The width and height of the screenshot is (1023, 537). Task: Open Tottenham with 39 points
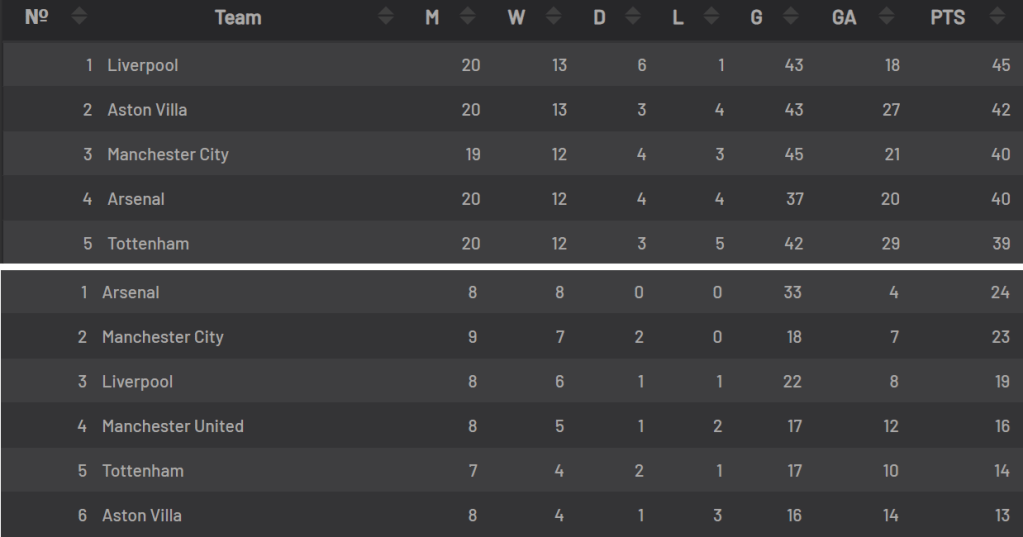[x=148, y=244]
